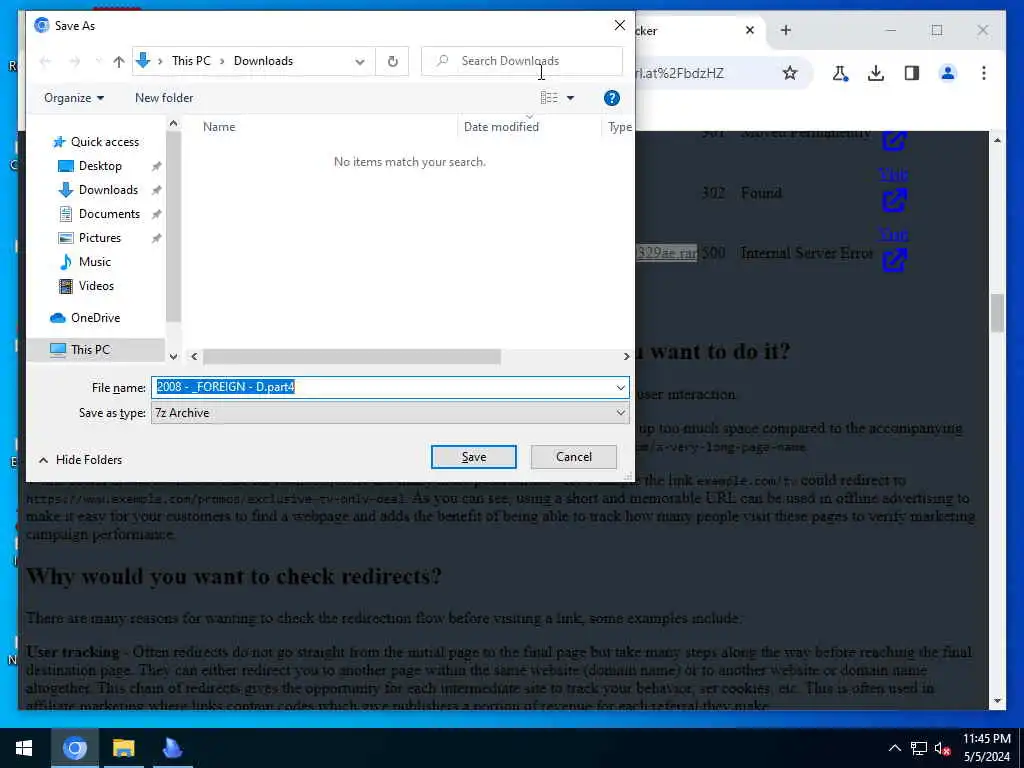1024x768 pixels.
Task: Sort by Type column header
Action: click(x=619, y=127)
